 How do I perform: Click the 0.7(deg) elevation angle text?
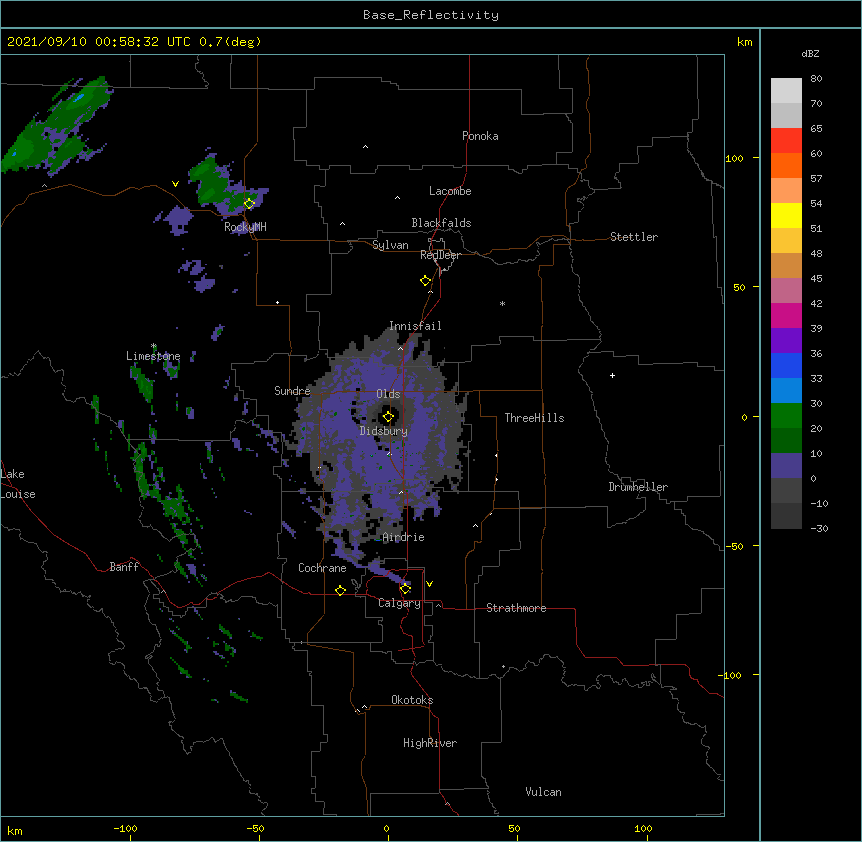click(x=230, y=42)
